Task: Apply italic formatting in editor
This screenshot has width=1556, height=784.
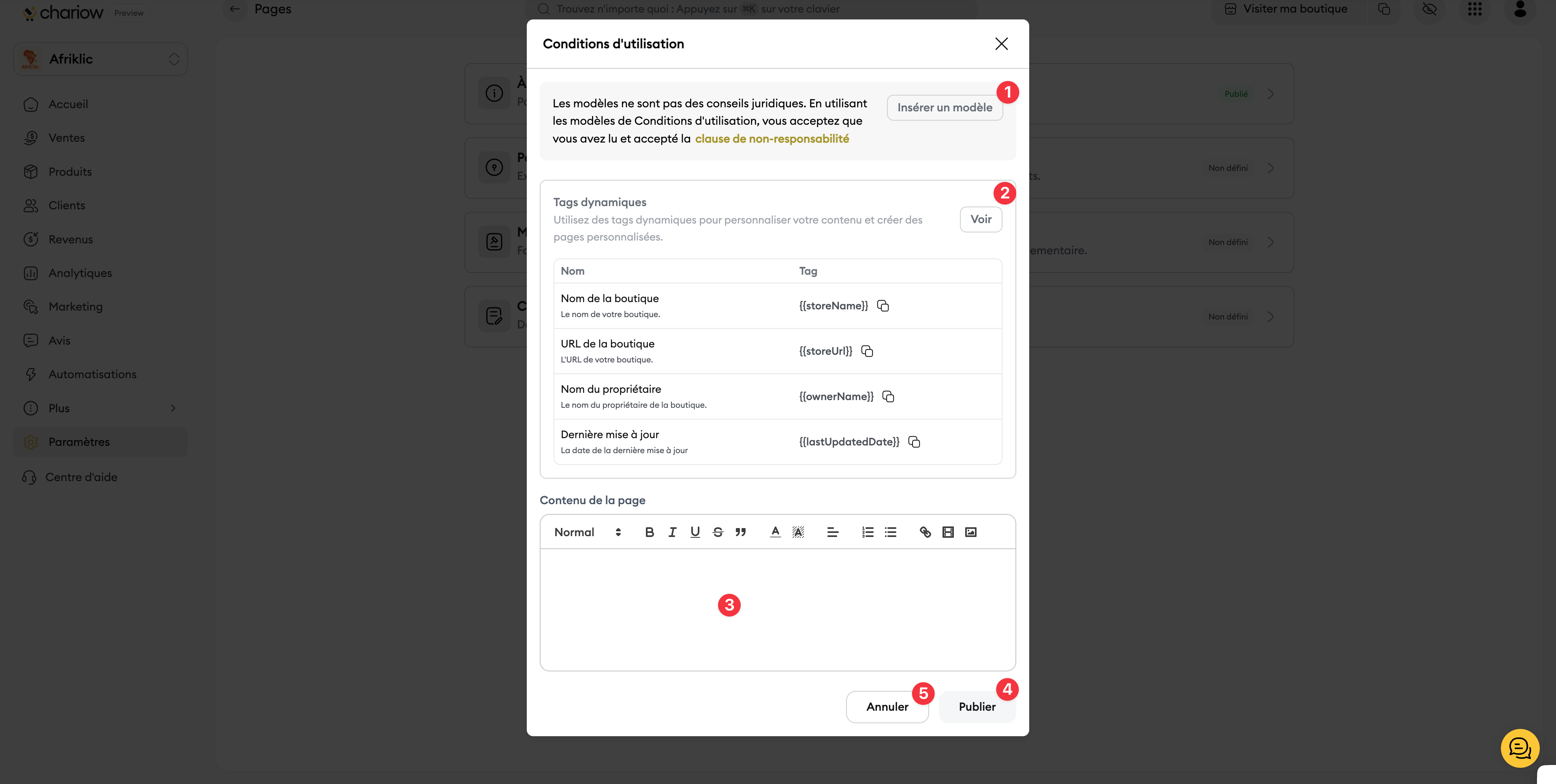Action: (x=672, y=532)
